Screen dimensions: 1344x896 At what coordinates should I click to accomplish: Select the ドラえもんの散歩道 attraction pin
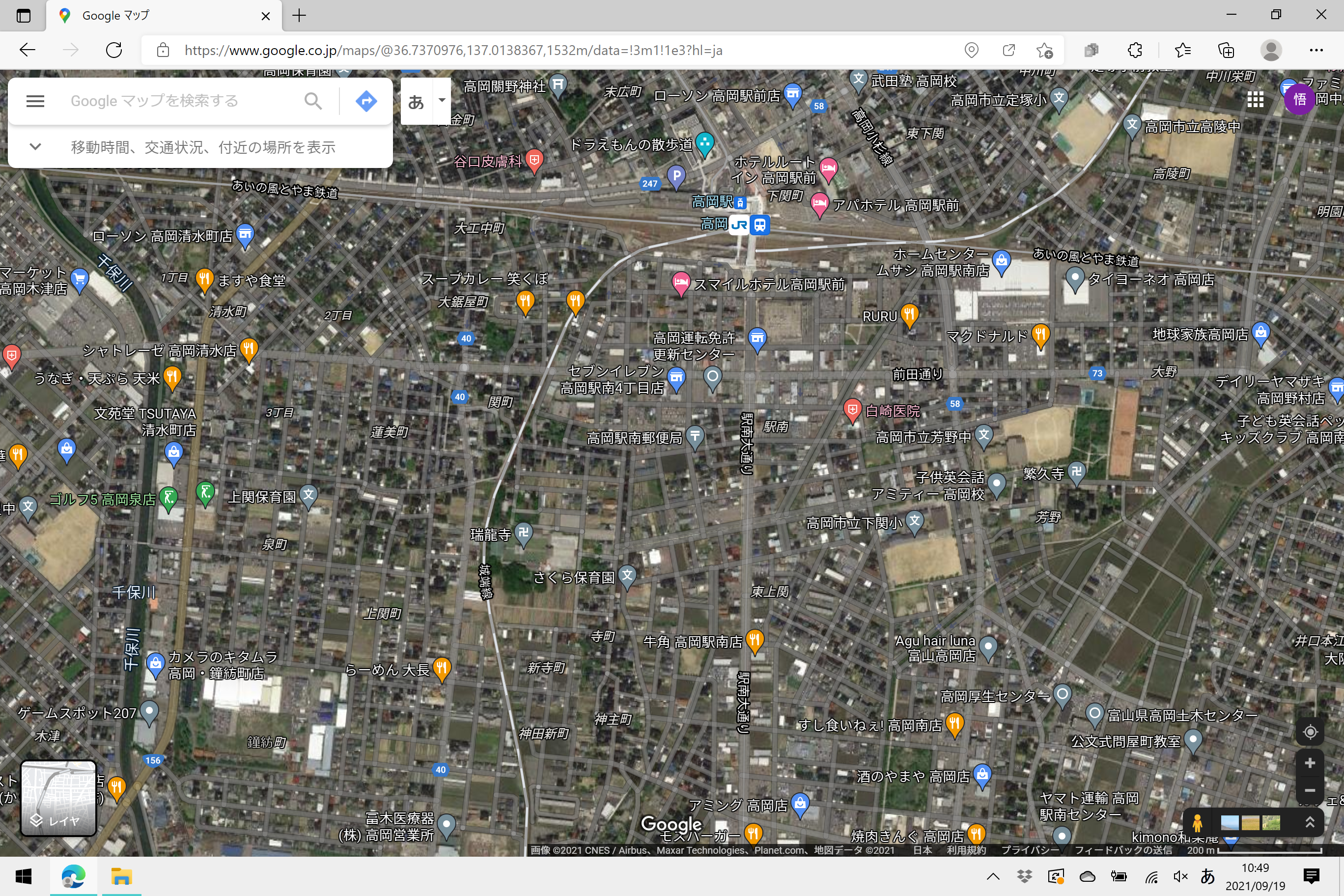pos(704,144)
